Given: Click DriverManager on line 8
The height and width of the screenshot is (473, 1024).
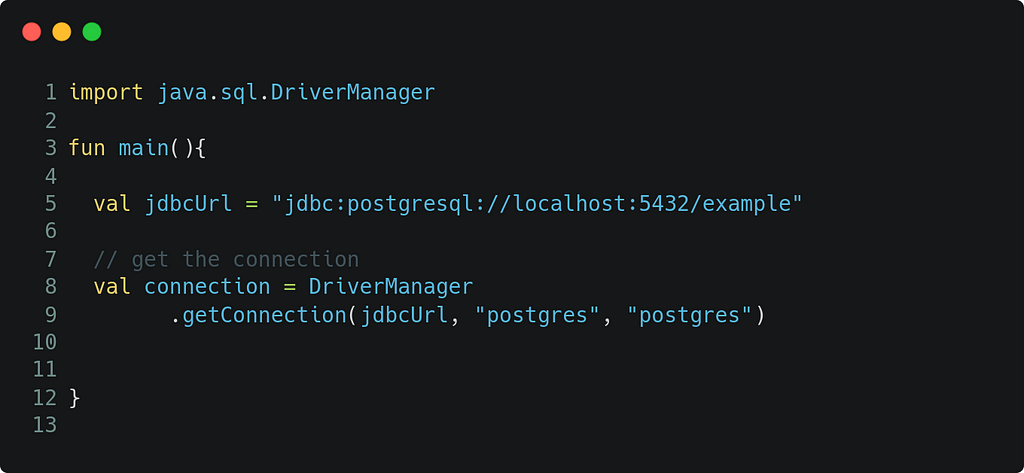Looking at the screenshot, I should [391, 287].
